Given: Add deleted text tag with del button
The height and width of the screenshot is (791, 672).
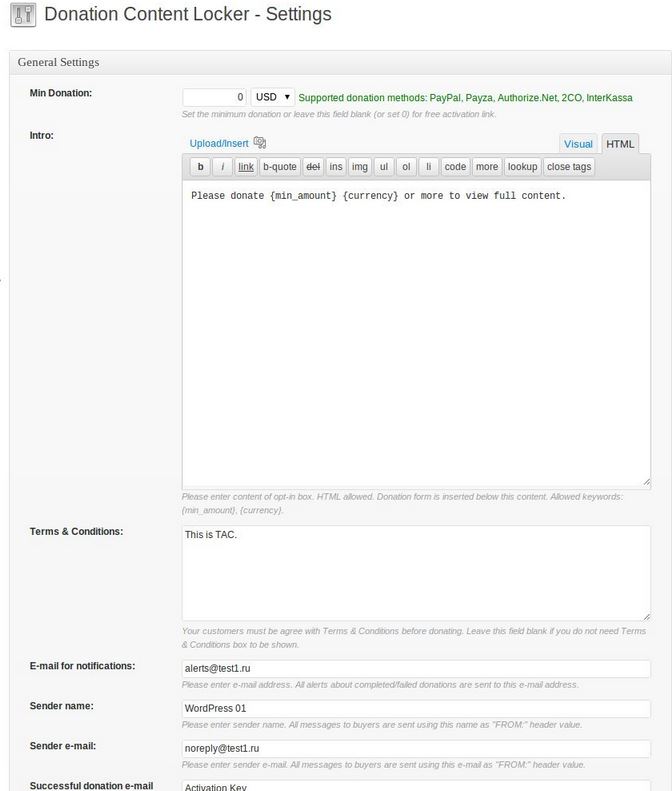Looking at the screenshot, I should (x=313, y=166).
